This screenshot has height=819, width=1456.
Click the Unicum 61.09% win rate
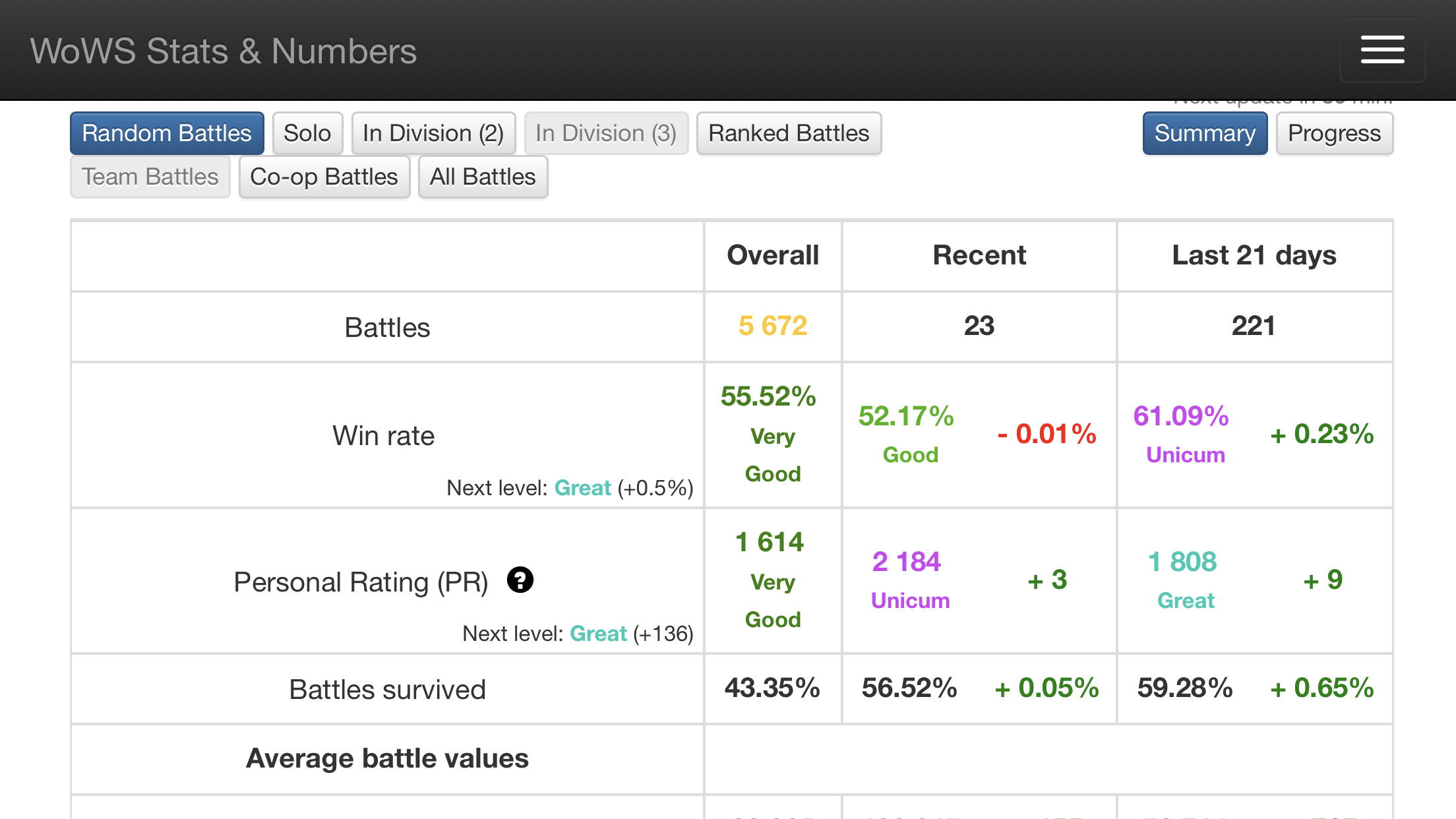[x=1181, y=417]
